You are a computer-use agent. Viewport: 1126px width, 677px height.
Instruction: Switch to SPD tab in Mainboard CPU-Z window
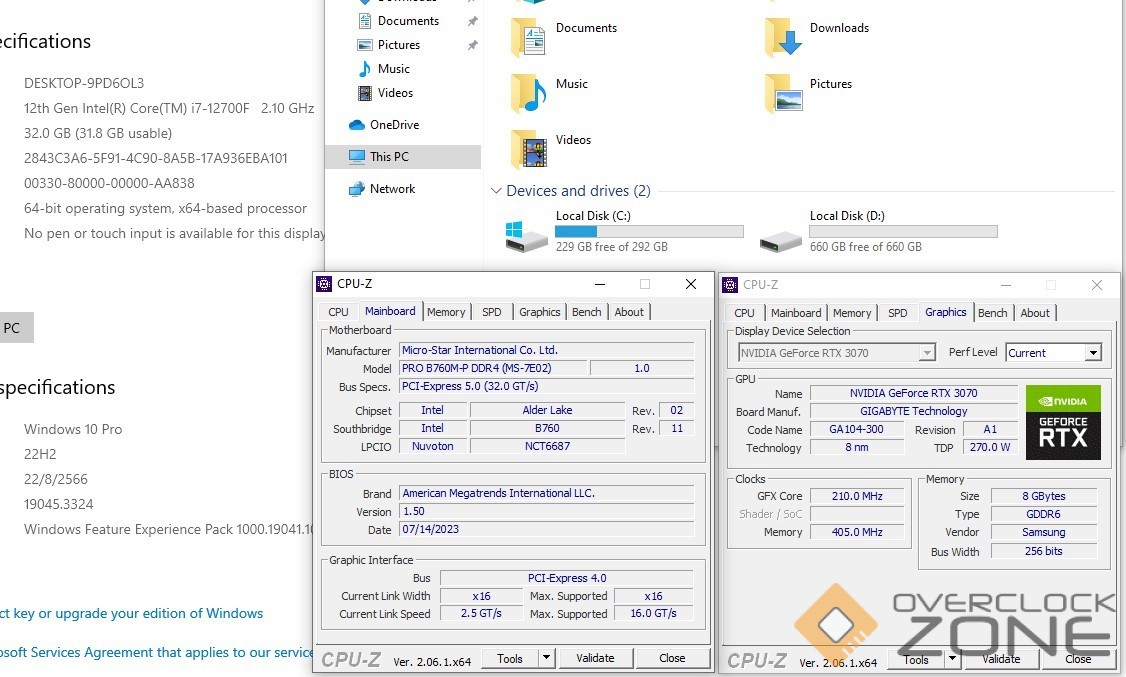point(492,312)
